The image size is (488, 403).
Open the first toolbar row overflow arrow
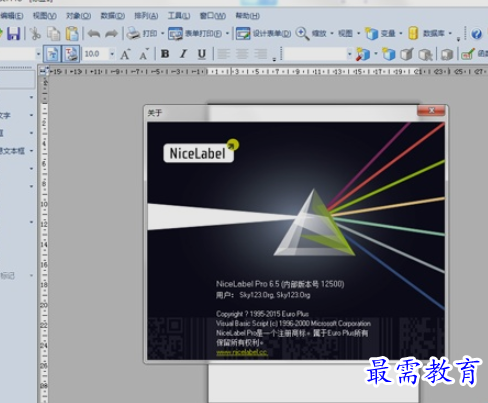click(458, 38)
